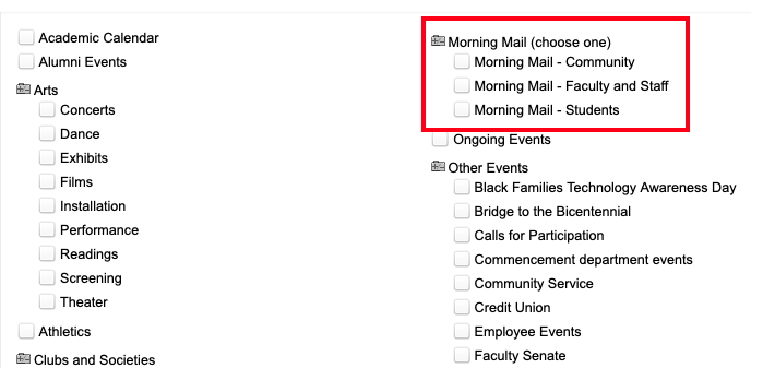Check the Calls for Participation checkbox

click(461, 235)
